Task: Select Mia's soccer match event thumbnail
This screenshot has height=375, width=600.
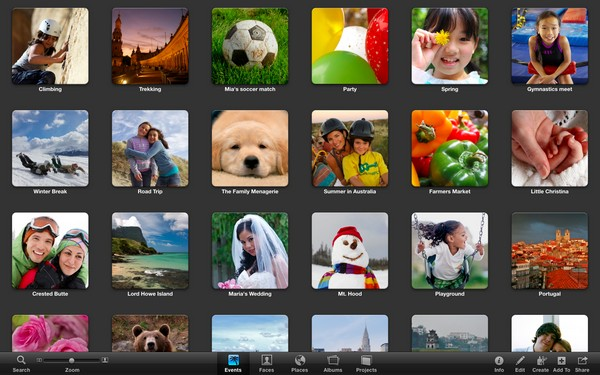Action: click(x=250, y=46)
